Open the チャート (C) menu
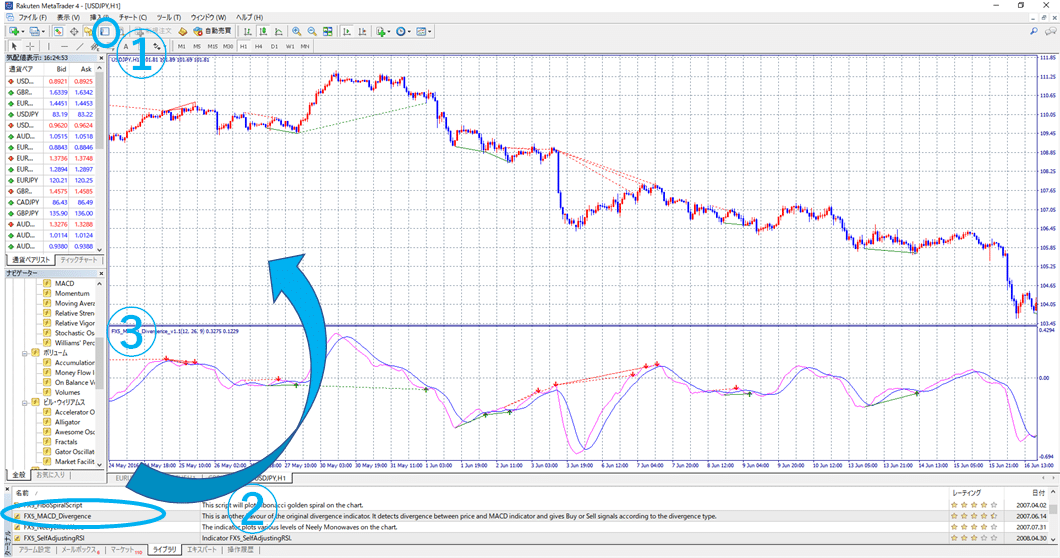1060x558 pixels. 132,18
